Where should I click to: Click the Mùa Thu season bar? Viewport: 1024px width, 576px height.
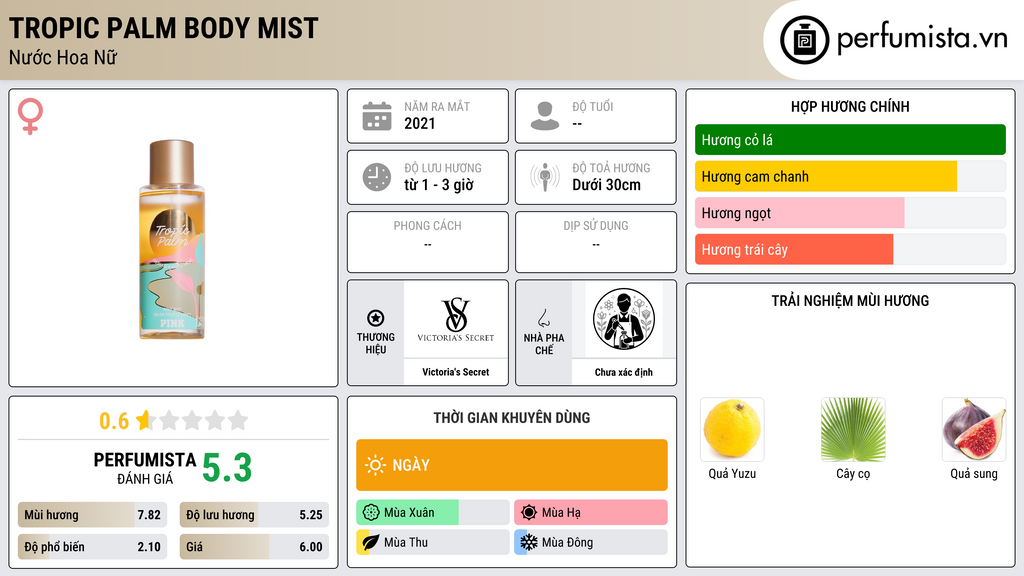[x=432, y=542]
